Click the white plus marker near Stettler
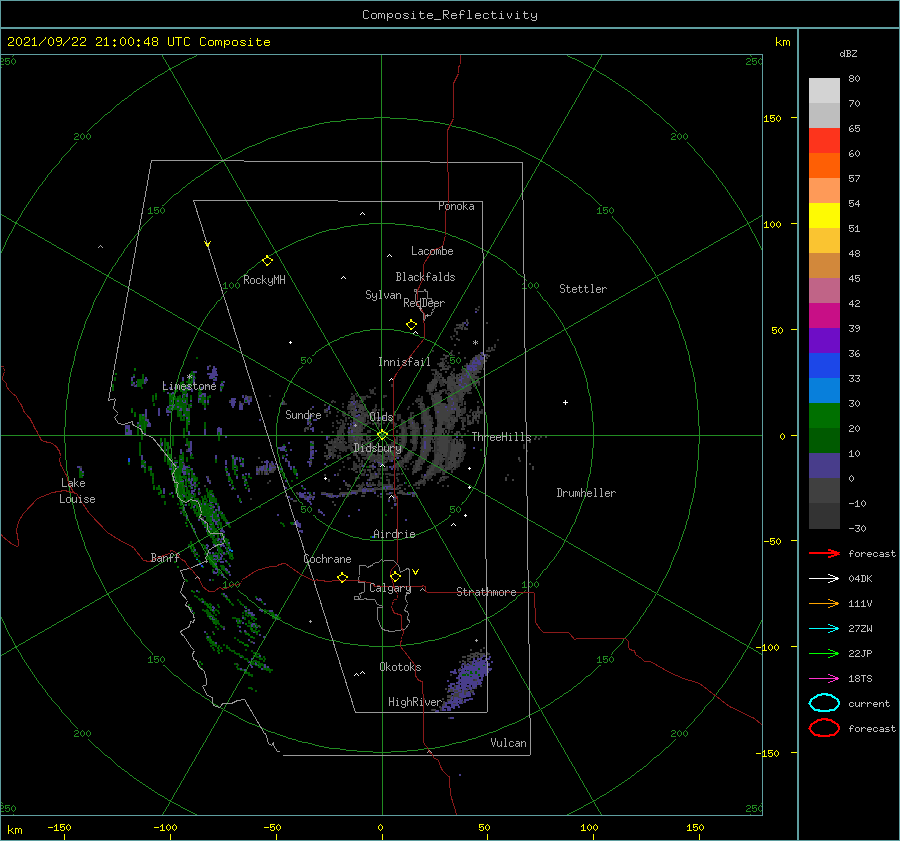Viewport: 900px width, 841px height. tap(565, 402)
